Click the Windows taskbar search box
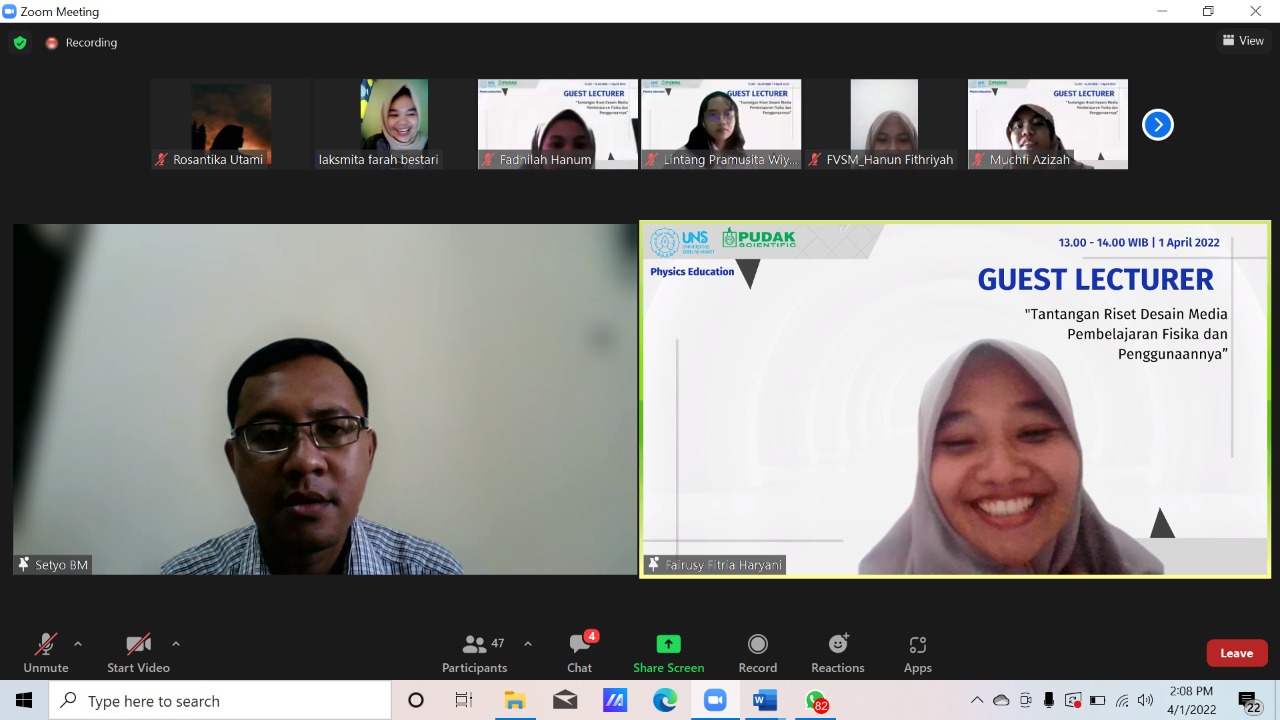Image resolution: width=1280 pixels, height=720 pixels. point(220,700)
